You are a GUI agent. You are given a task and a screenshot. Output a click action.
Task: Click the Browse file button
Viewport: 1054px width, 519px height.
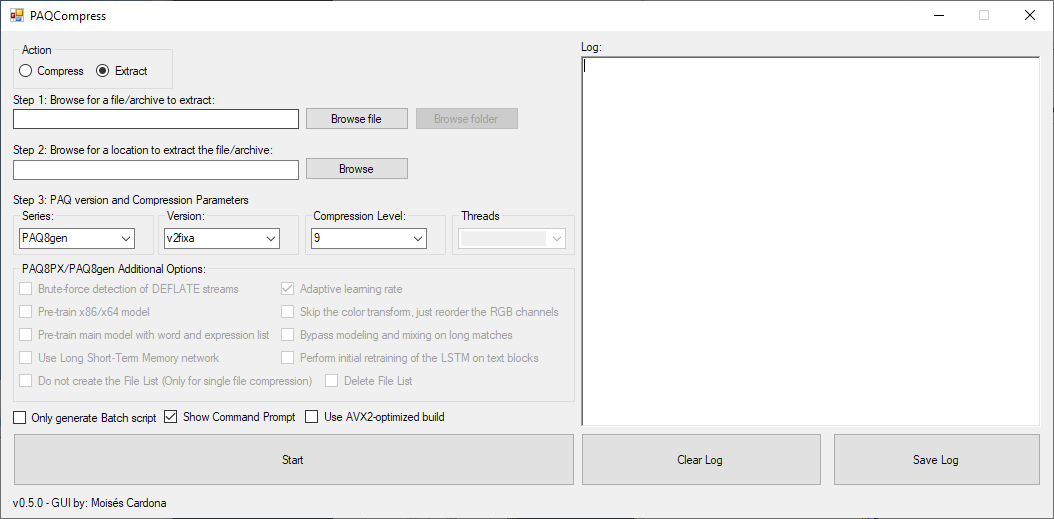click(356, 119)
